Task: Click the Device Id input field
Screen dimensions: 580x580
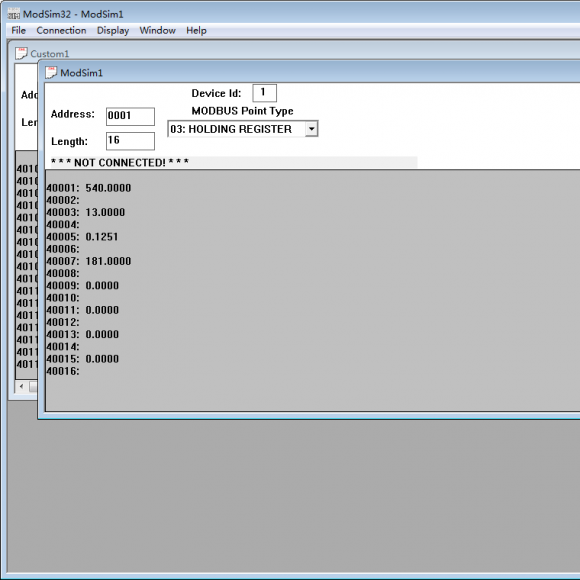Action: [264, 92]
